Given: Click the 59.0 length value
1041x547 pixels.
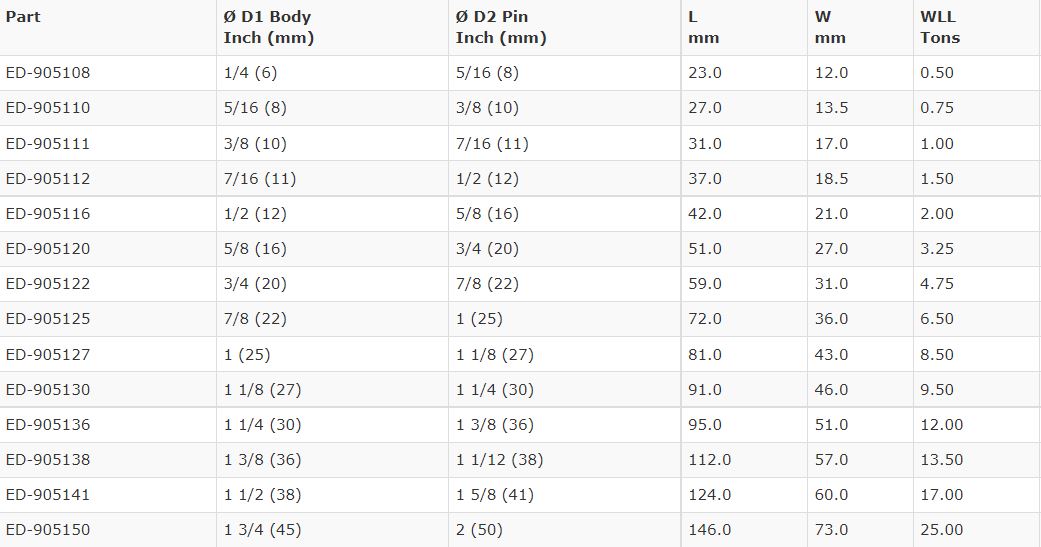Looking at the screenshot, I should click(705, 284).
